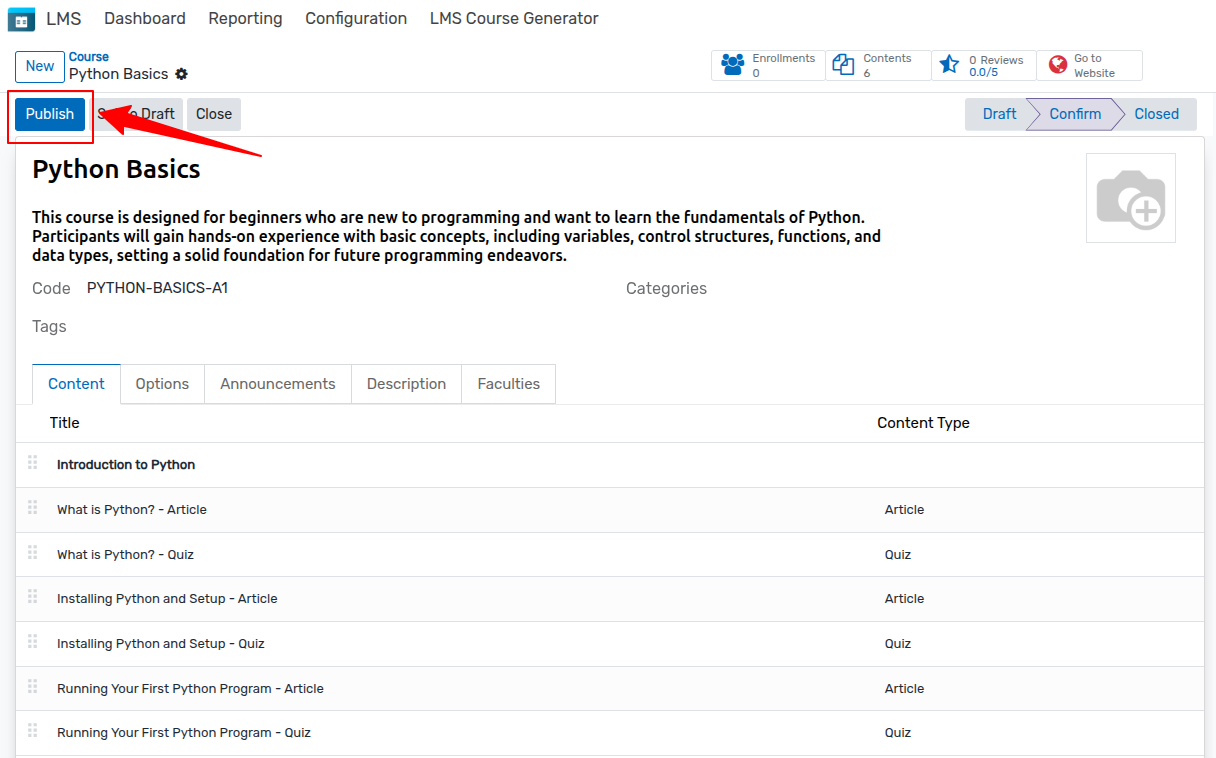Switch to the Content tab
This screenshot has height=758, width=1216.
coord(76,384)
